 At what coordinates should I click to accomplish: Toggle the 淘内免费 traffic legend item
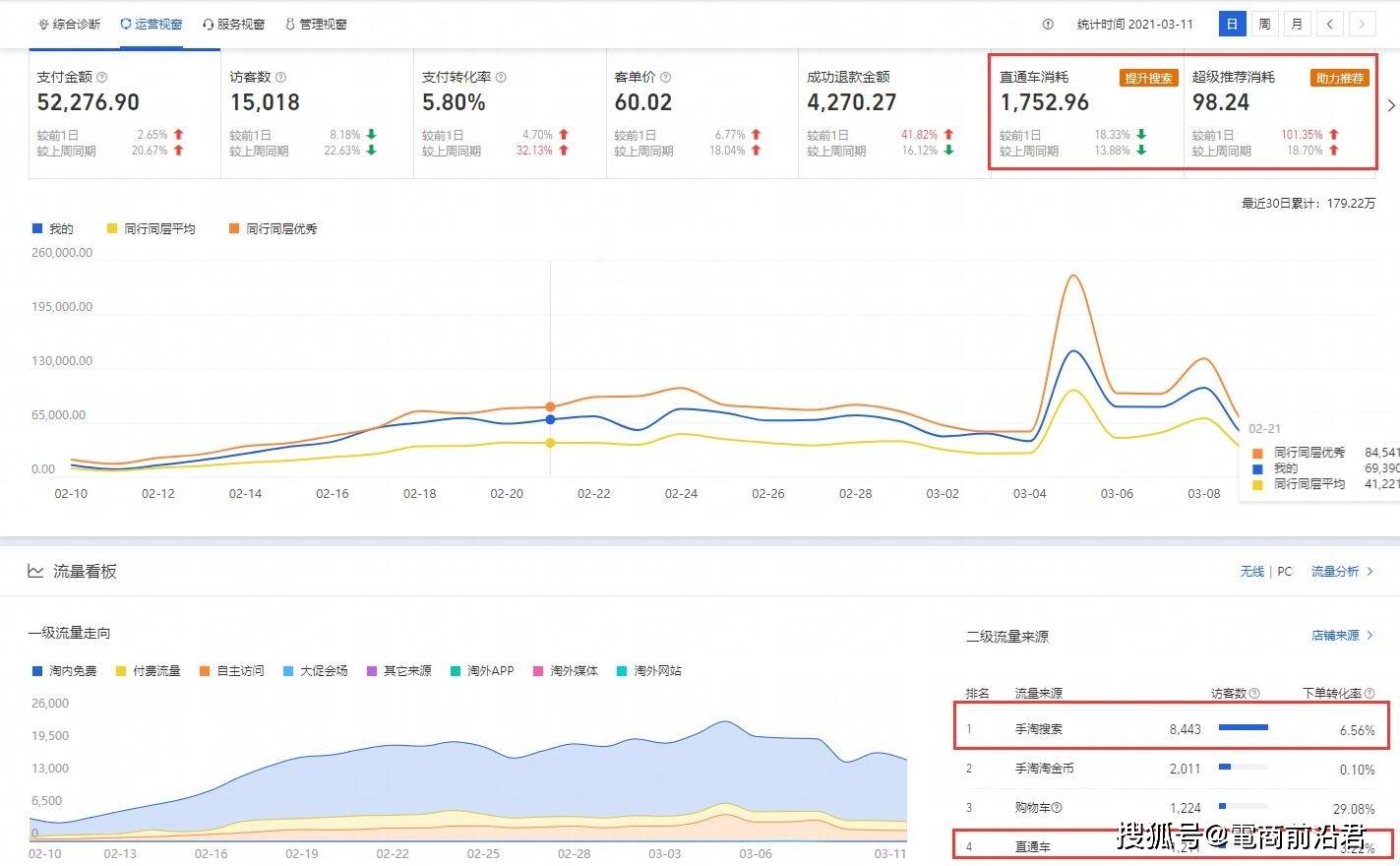pyautogui.click(x=64, y=671)
